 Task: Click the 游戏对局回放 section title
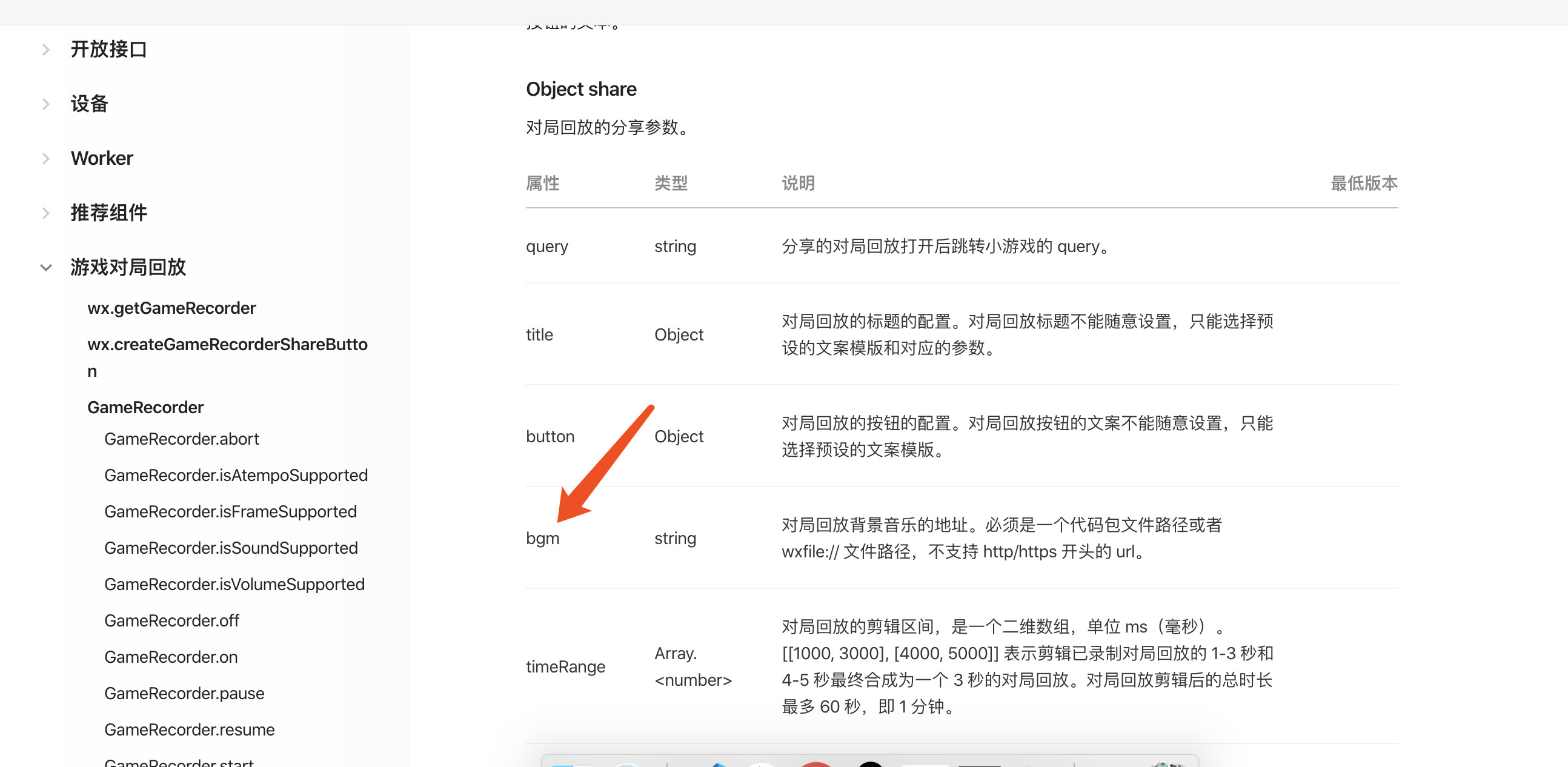tap(128, 267)
